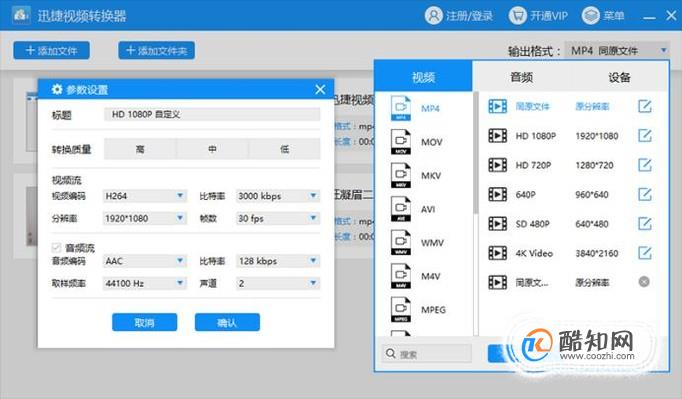Image resolution: width=682 pixels, height=399 pixels.
Task: Click the 搜索 format search field
Action: coord(427,354)
